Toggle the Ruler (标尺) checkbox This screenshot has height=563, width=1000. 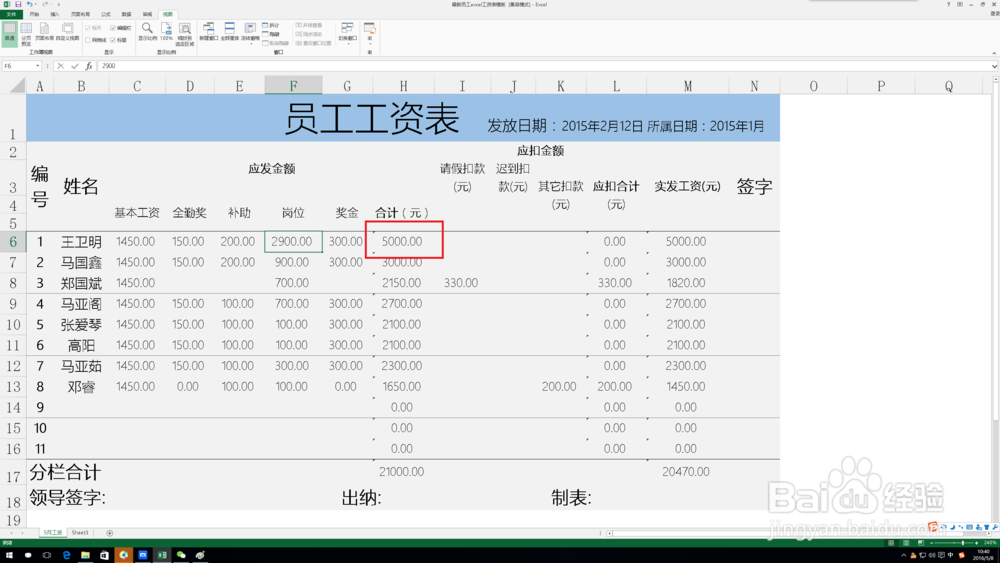coord(93,28)
